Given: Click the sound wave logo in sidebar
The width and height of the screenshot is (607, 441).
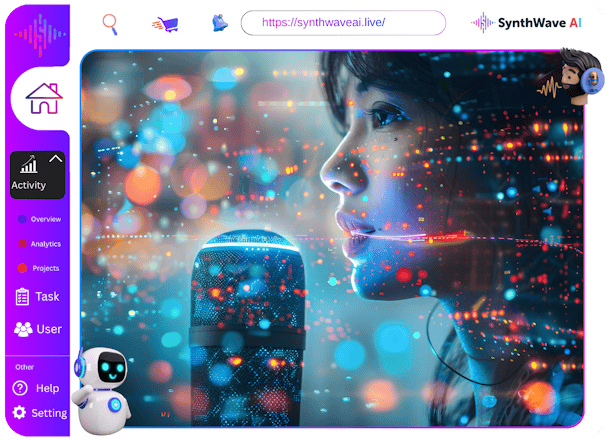Looking at the screenshot, I should click(x=41, y=33).
